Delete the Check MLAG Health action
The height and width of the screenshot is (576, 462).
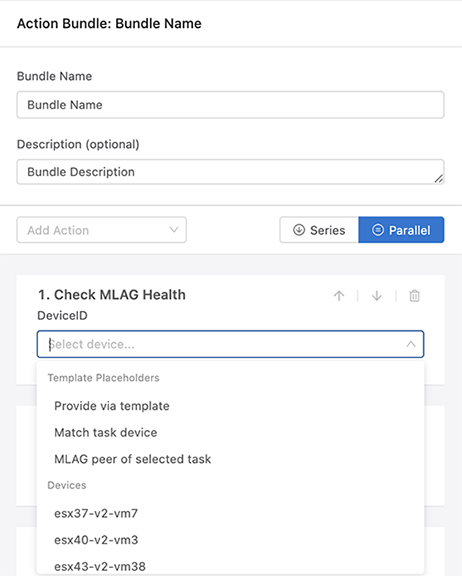pos(414,296)
